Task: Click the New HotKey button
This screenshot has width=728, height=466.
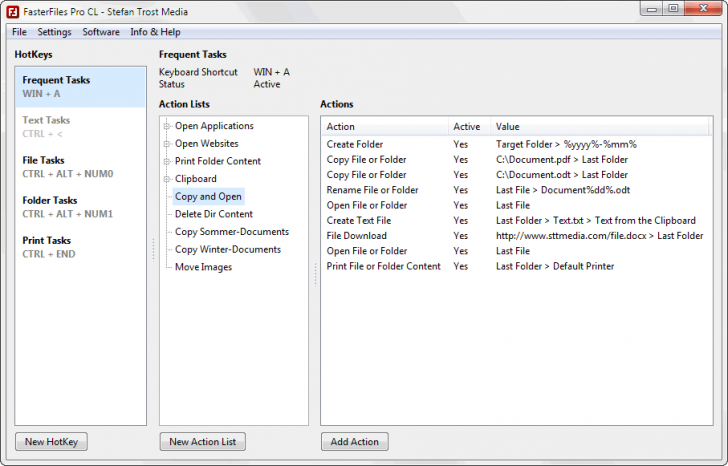Action: [51, 441]
